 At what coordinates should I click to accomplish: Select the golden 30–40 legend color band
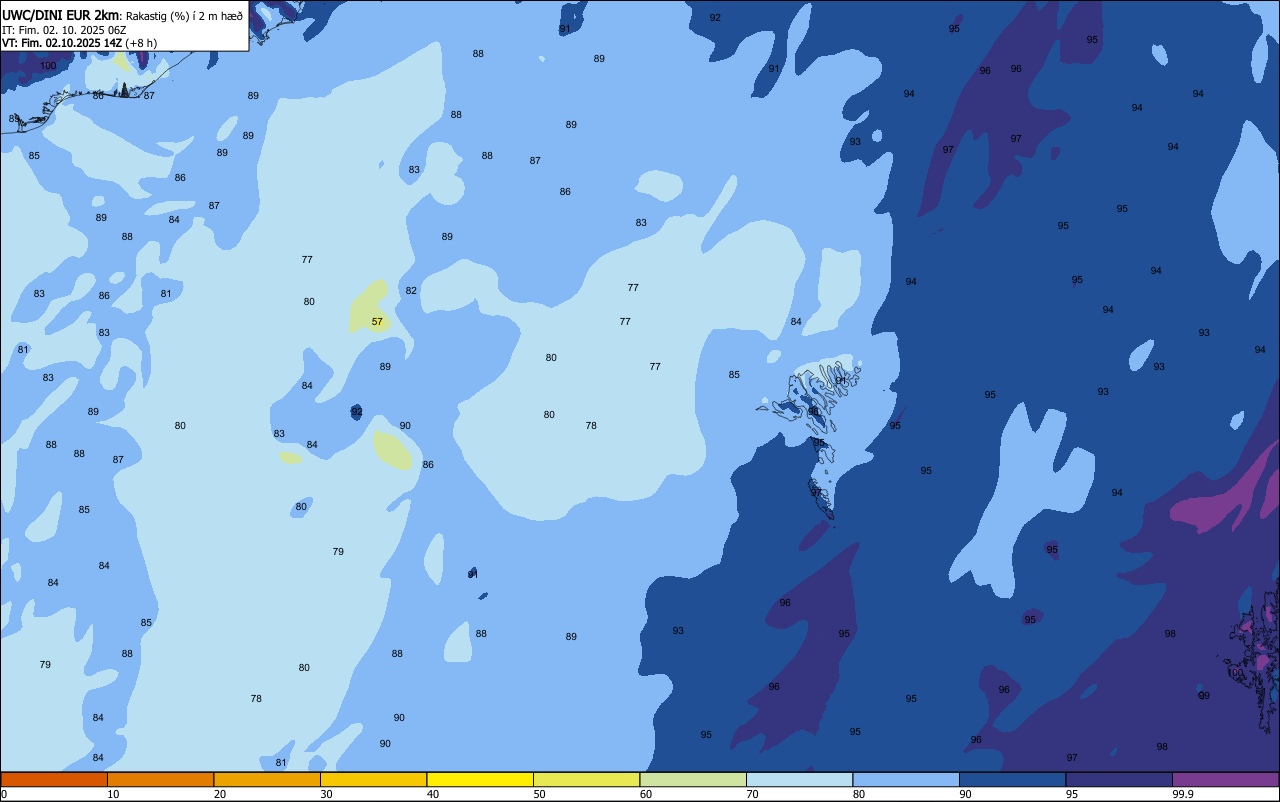pos(373,779)
